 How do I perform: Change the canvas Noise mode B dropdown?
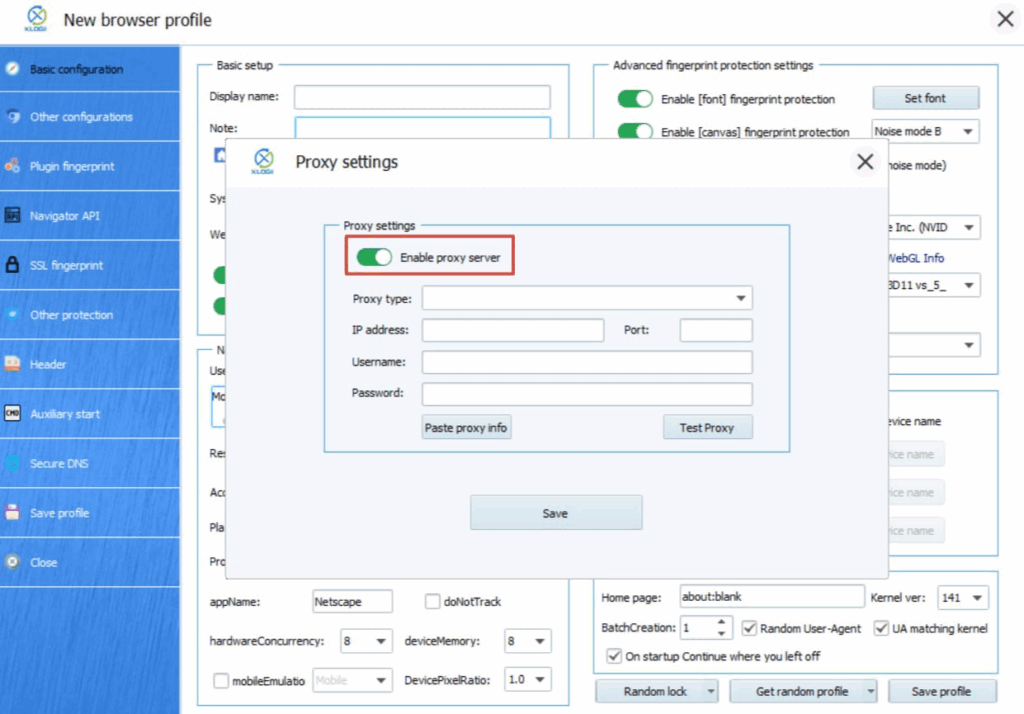pyautogui.click(x=968, y=130)
